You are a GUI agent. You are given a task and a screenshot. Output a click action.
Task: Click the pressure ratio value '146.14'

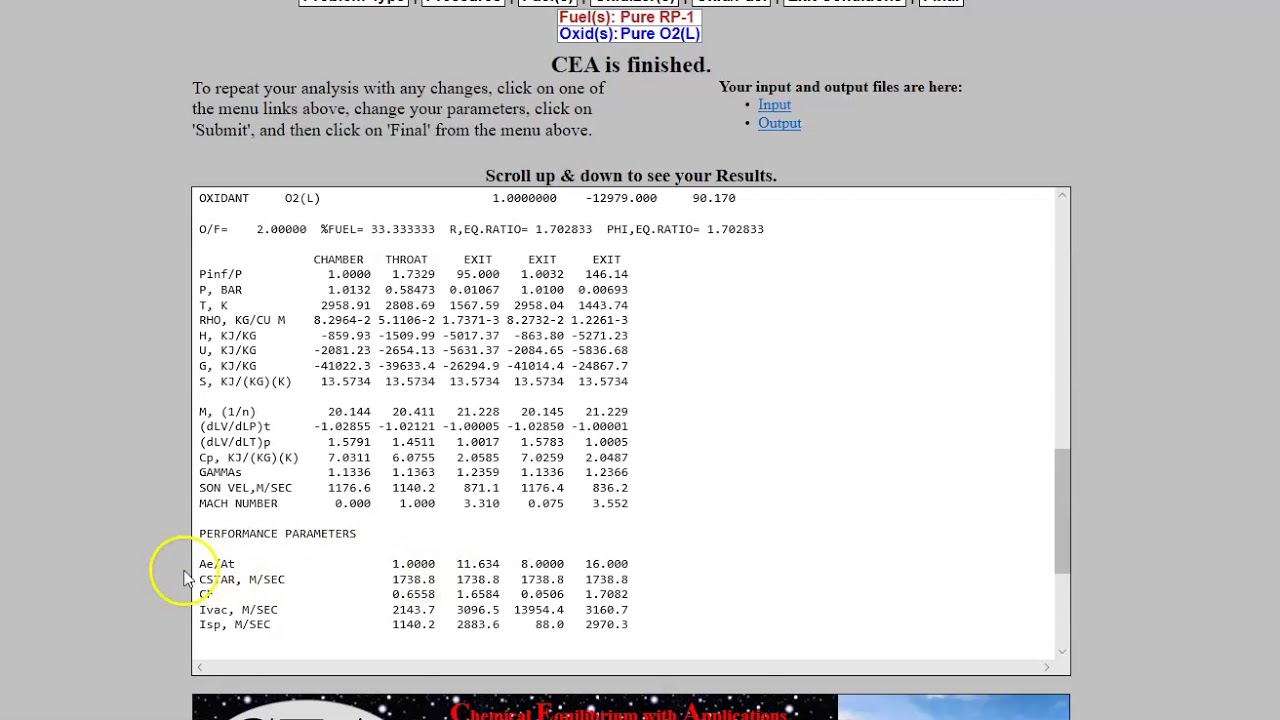tap(606, 274)
